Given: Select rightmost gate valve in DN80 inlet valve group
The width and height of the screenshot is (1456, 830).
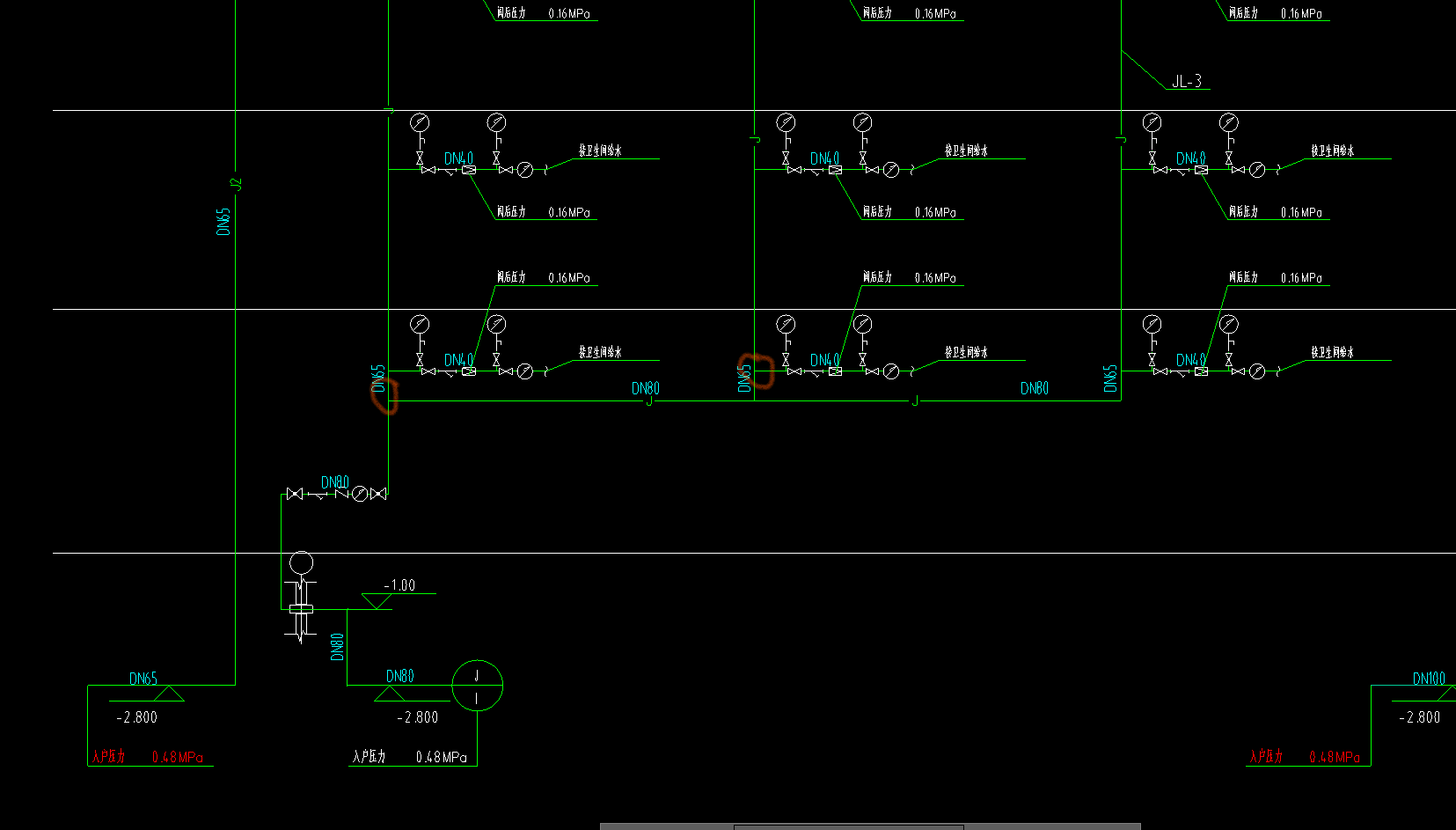Looking at the screenshot, I should pyautogui.click(x=379, y=494).
